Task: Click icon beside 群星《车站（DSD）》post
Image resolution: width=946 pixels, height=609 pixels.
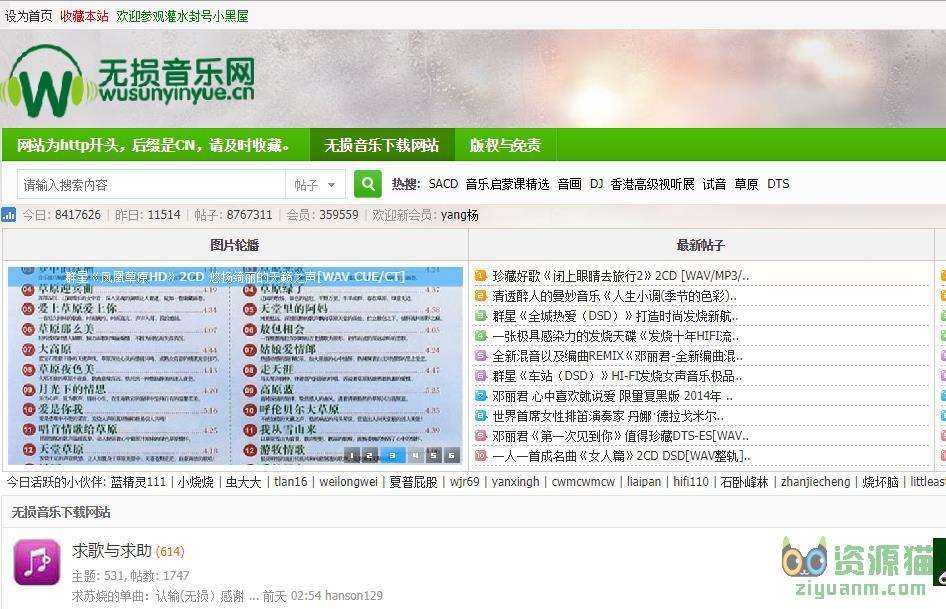Action: (x=480, y=375)
